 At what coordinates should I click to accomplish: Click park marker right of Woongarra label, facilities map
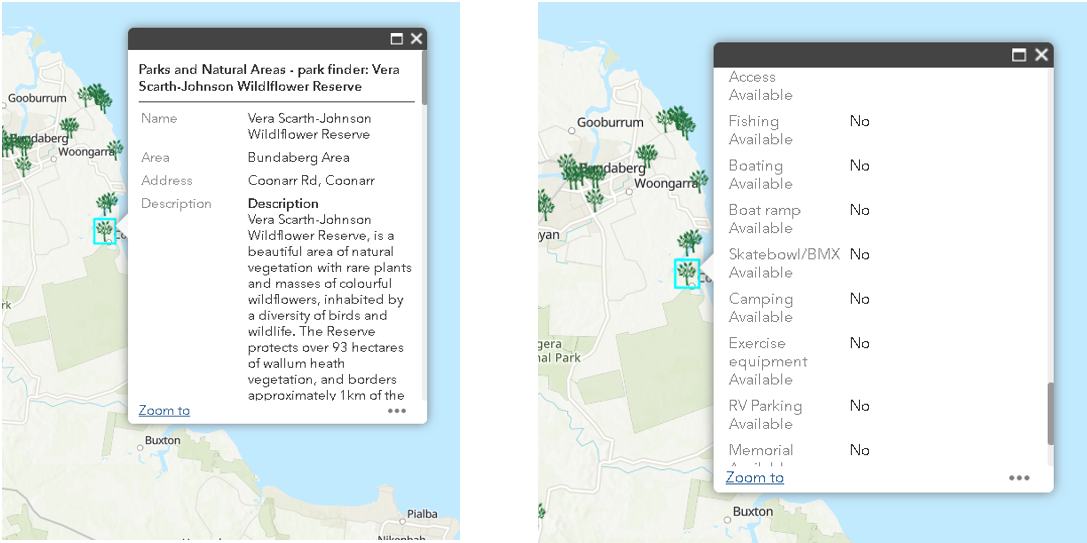tap(699, 181)
